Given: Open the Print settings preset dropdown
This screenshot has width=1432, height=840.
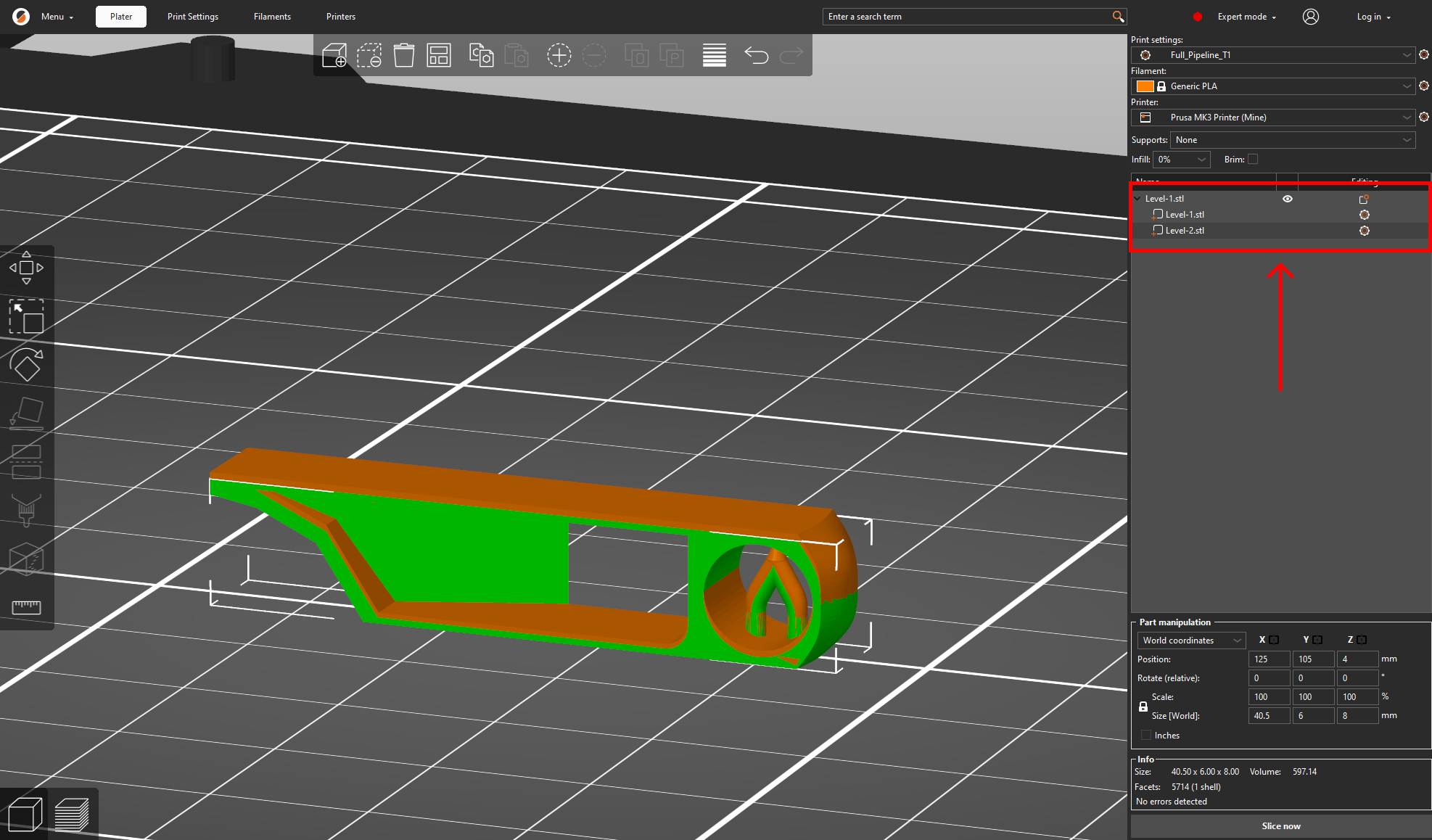Looking at the screenshot, I should [1273, 55].
